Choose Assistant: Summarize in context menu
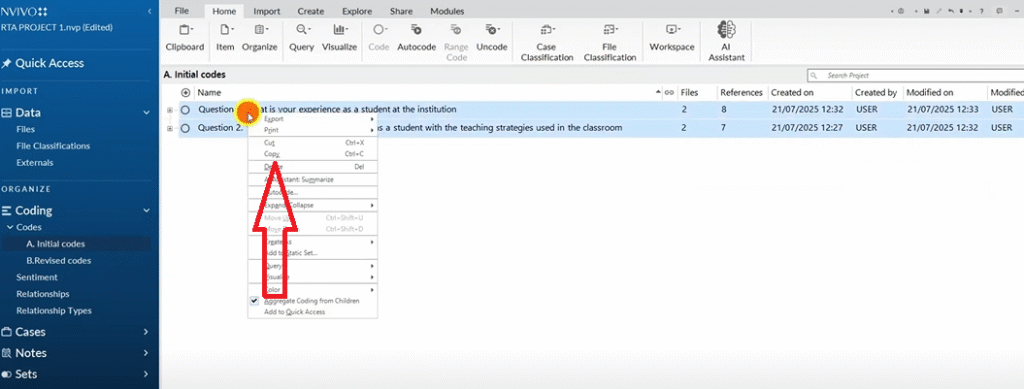 point(312,179)
